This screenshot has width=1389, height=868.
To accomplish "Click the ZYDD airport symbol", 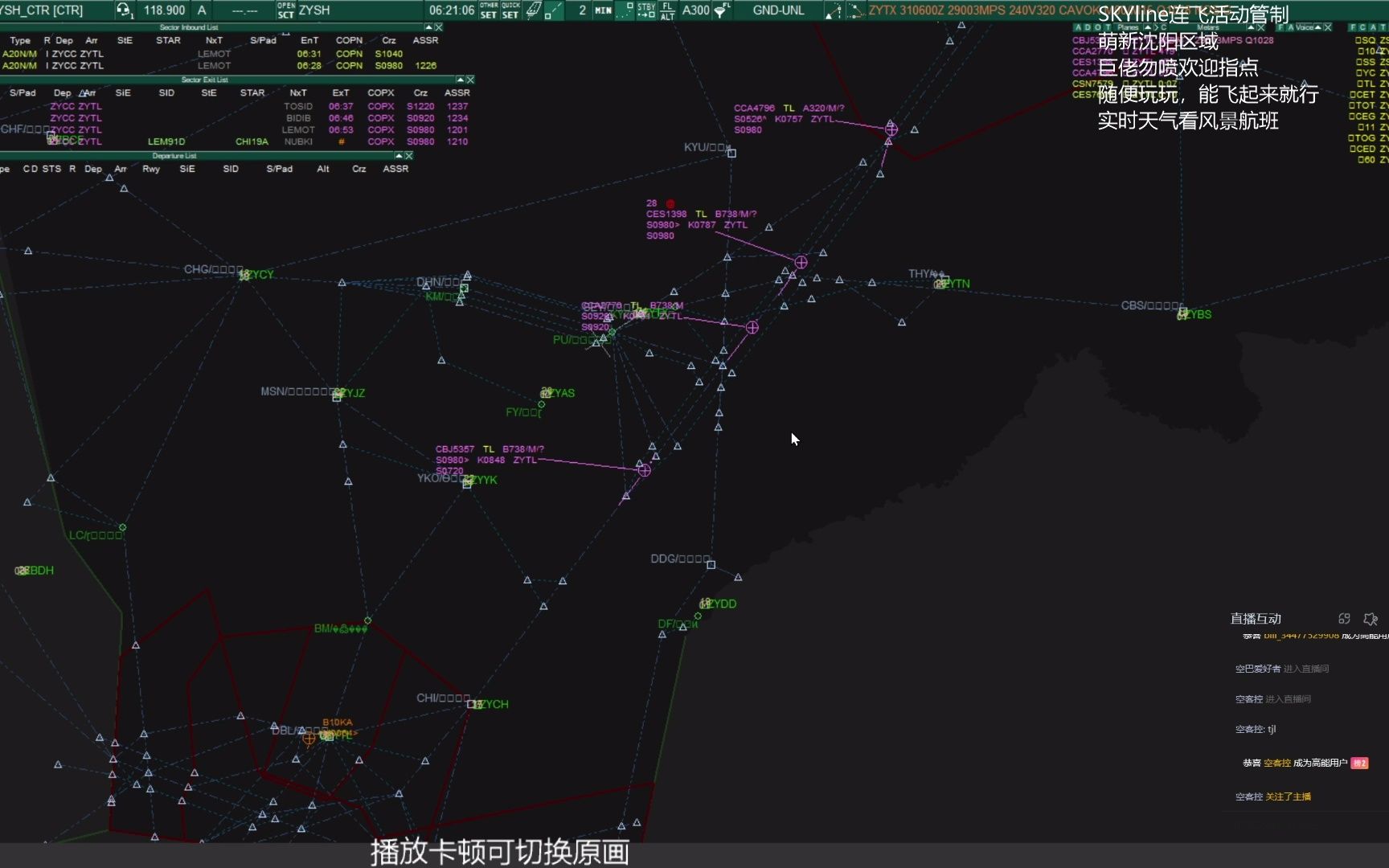I will (705, 604).
